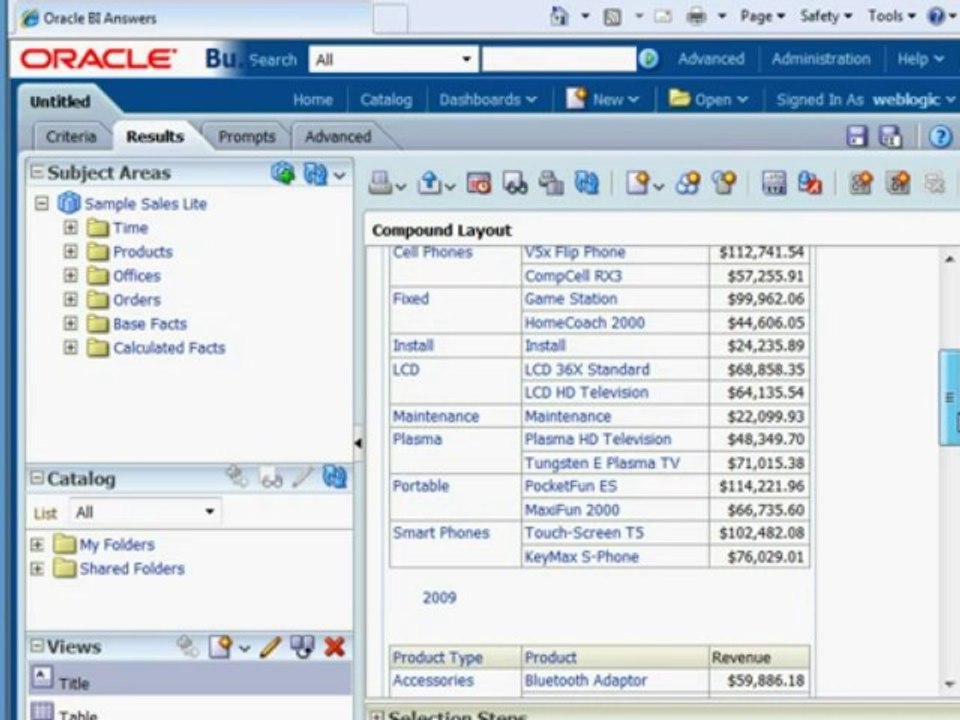Viewport: 960px width, 720px height.
Task: Open the Dashboards menu
Action: 487,99
